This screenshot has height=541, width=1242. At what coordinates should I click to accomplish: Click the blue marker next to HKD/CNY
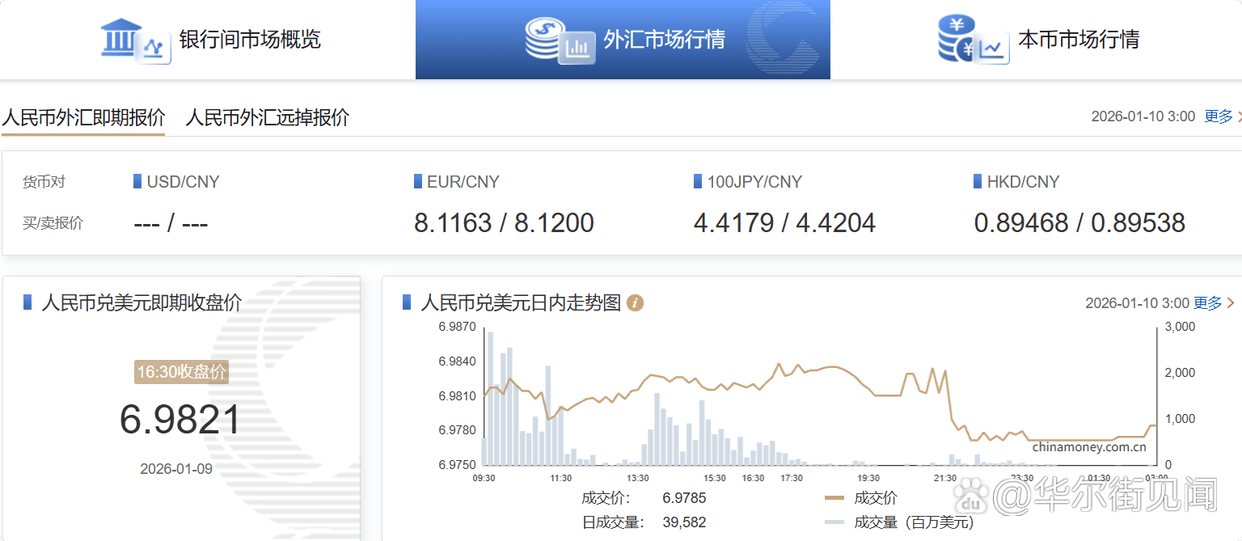(978, 182)
